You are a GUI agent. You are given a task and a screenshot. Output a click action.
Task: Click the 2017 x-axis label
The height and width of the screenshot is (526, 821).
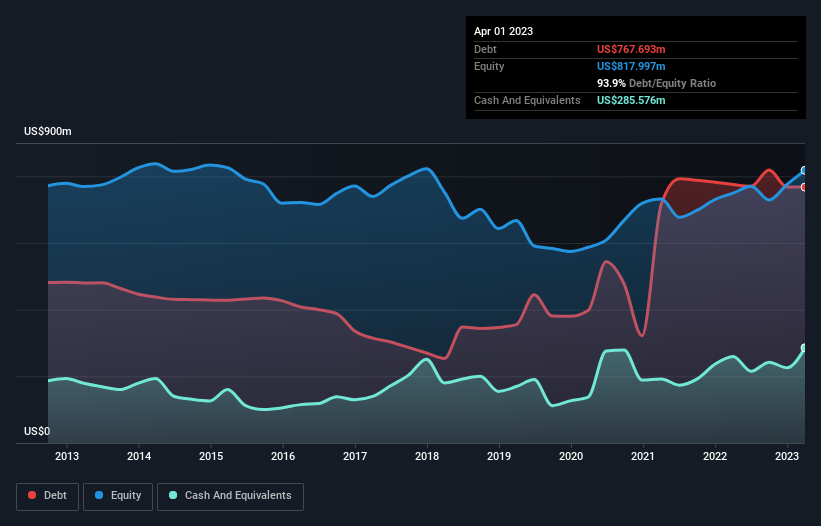pyautogui.click(x=355, y=456)
